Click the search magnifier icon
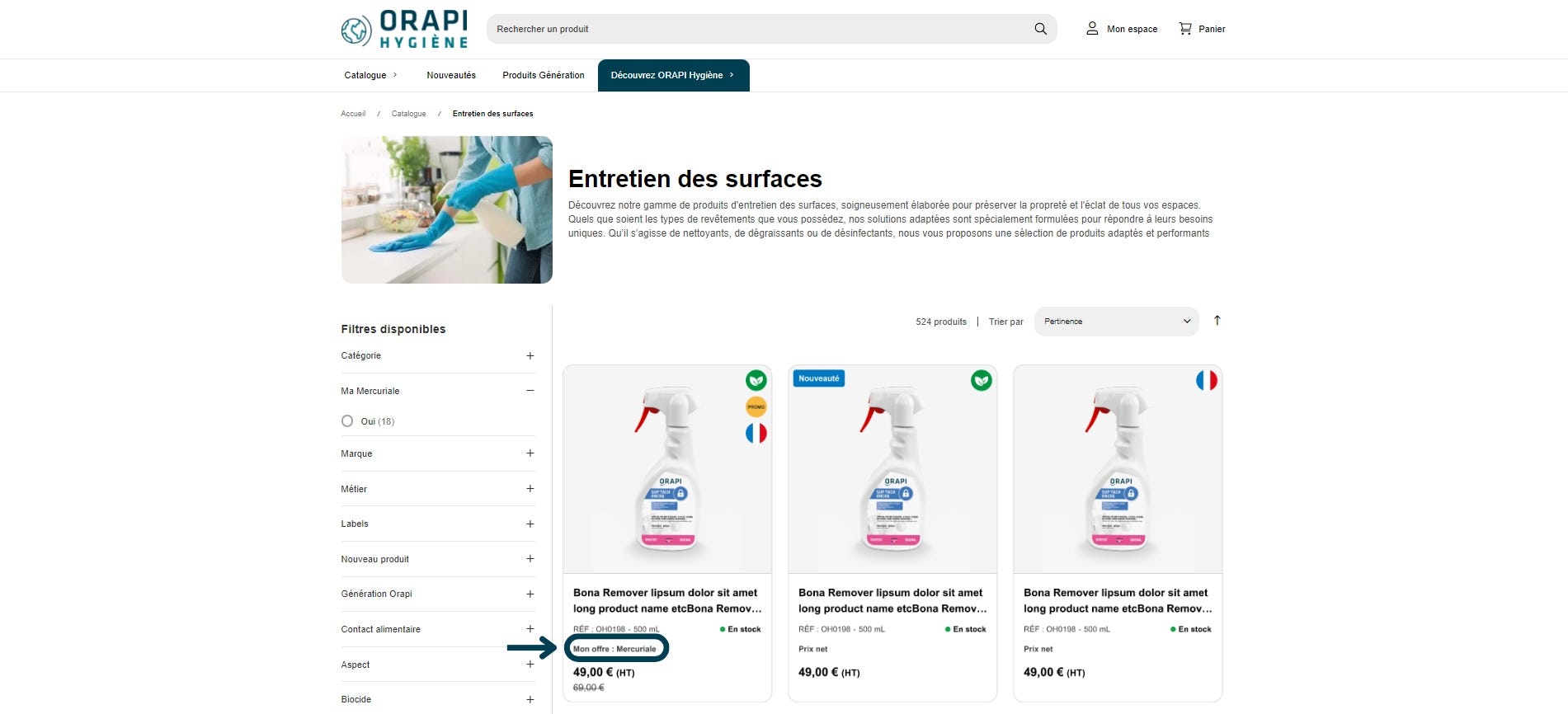 1040,29
